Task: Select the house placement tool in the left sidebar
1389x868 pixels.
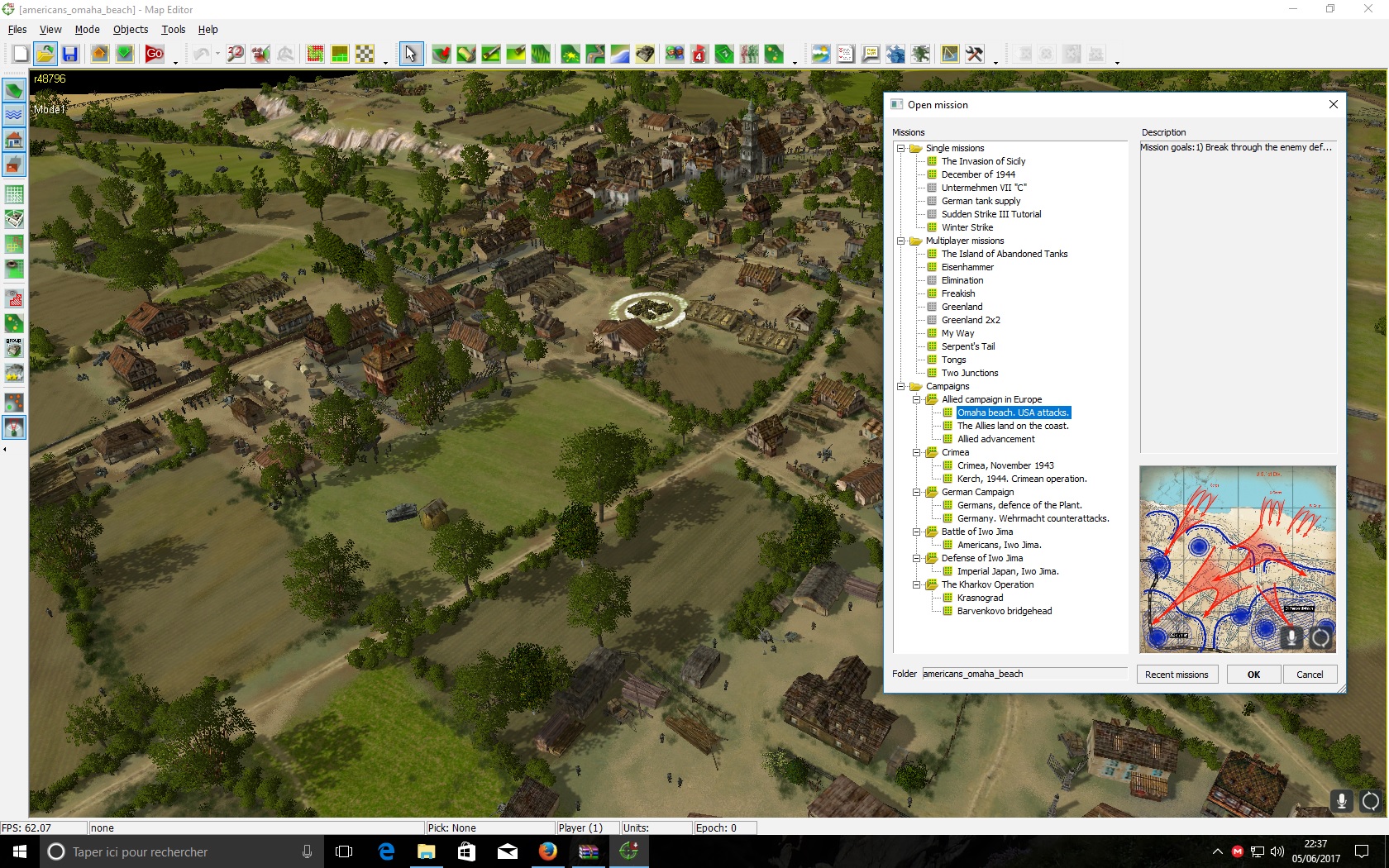Action: [x=13, y=141]
